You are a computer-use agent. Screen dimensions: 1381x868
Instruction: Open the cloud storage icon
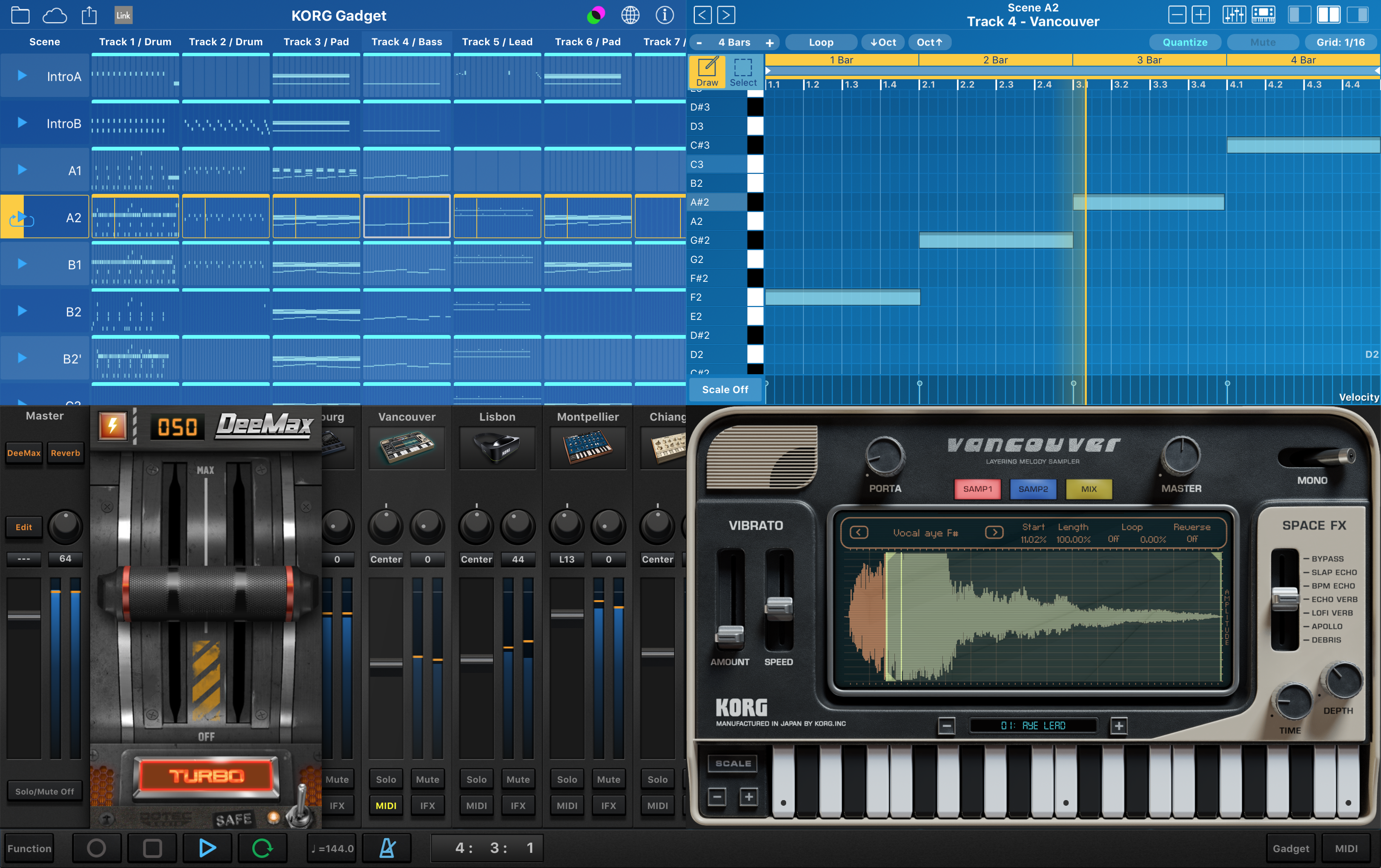pos(54,15)
